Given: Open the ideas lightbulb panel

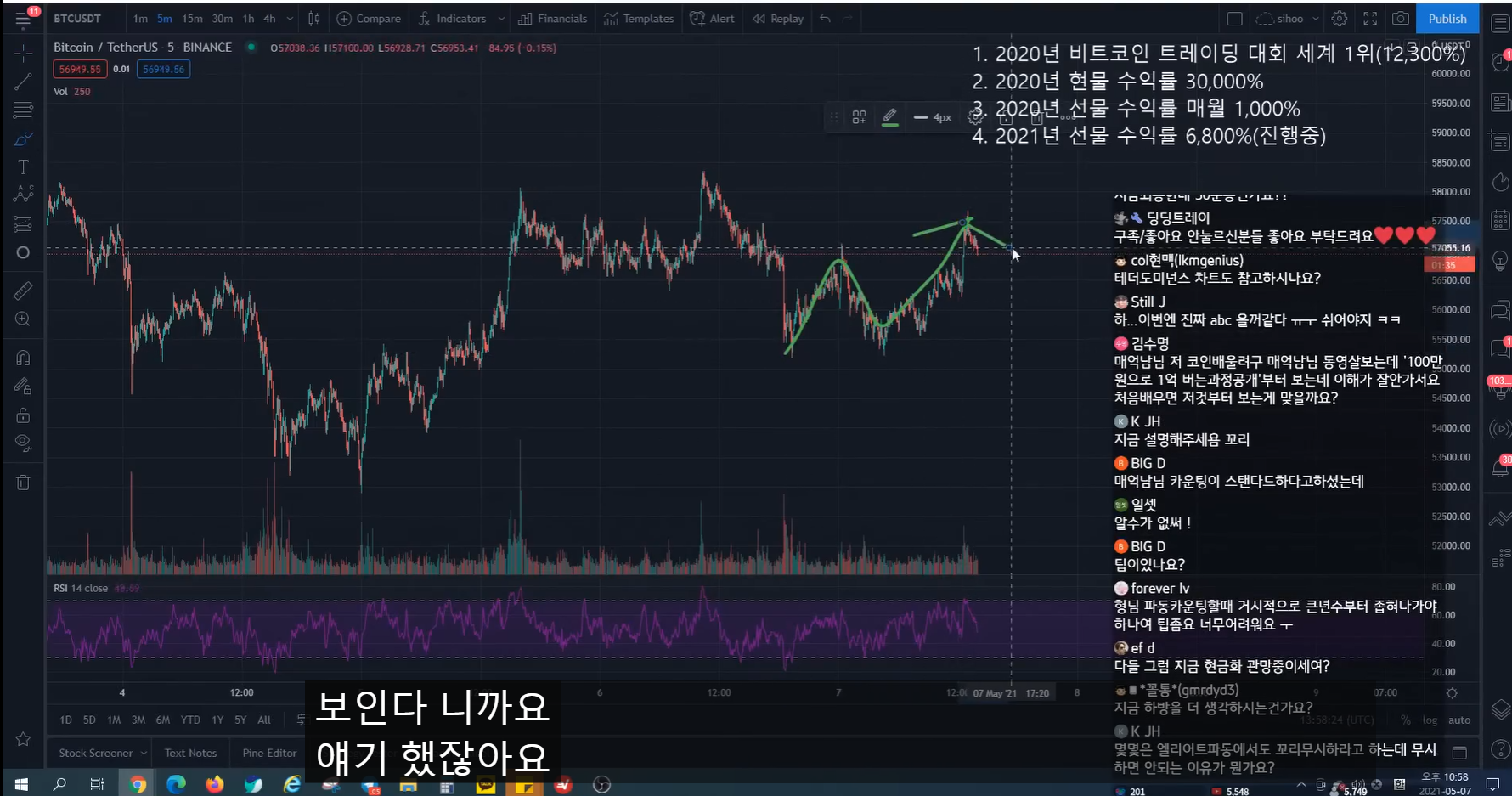Looking at the screenshot, I should pyautogui.click(x=1501, y=263).
